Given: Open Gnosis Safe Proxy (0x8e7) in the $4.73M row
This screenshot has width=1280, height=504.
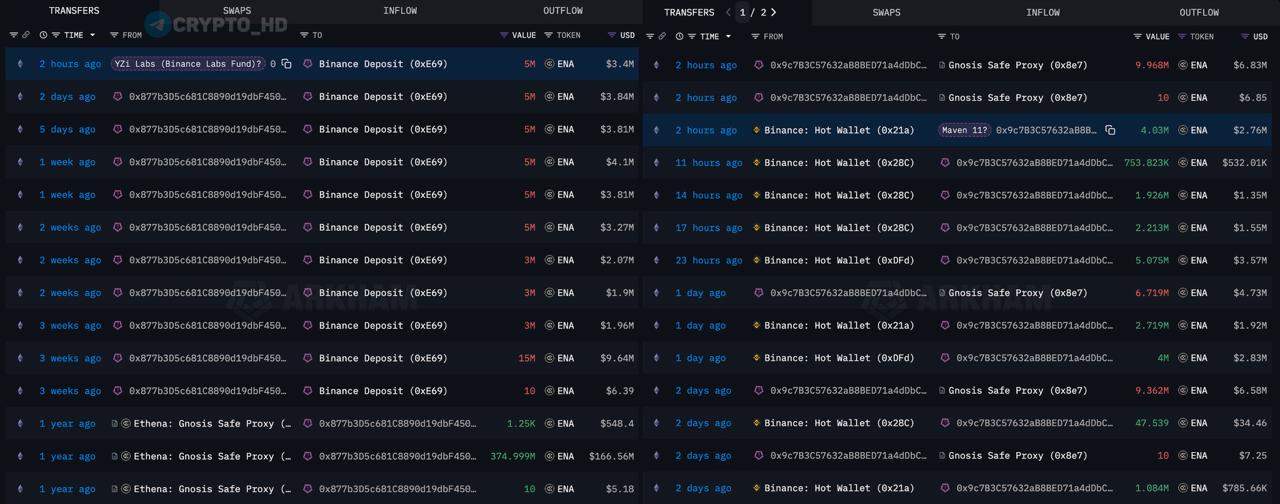Looking at the screenshot, I should point(1017,293).
